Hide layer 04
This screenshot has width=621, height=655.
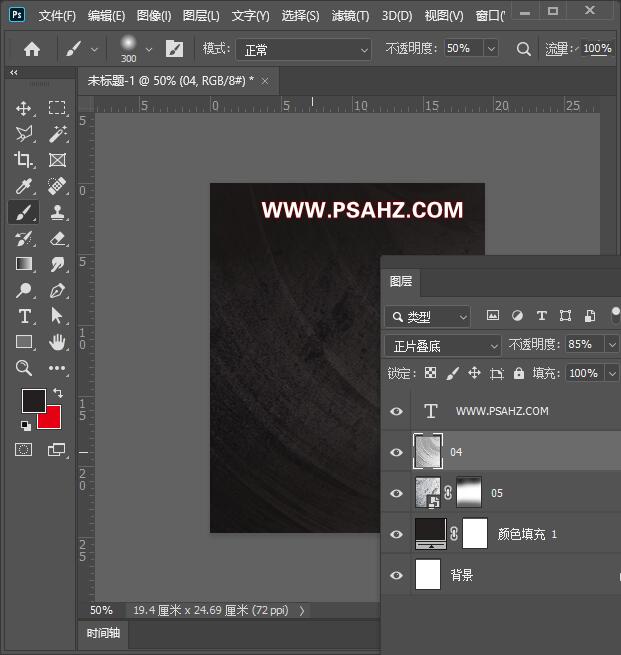[396, 452]
